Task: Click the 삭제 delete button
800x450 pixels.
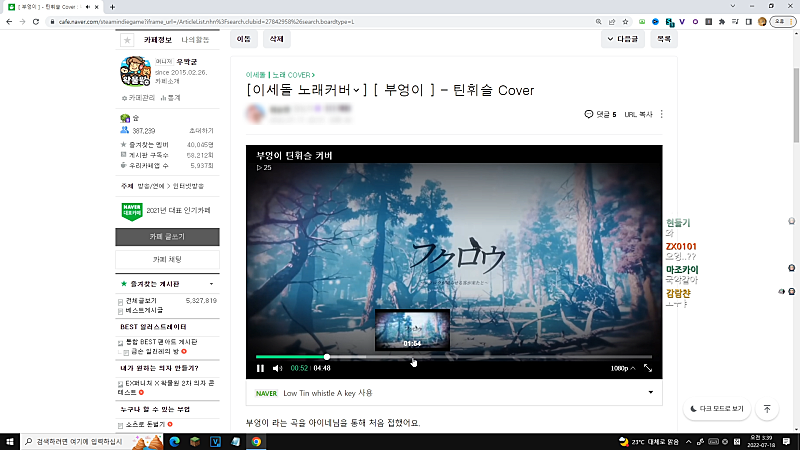Action: tap(275, 39)
